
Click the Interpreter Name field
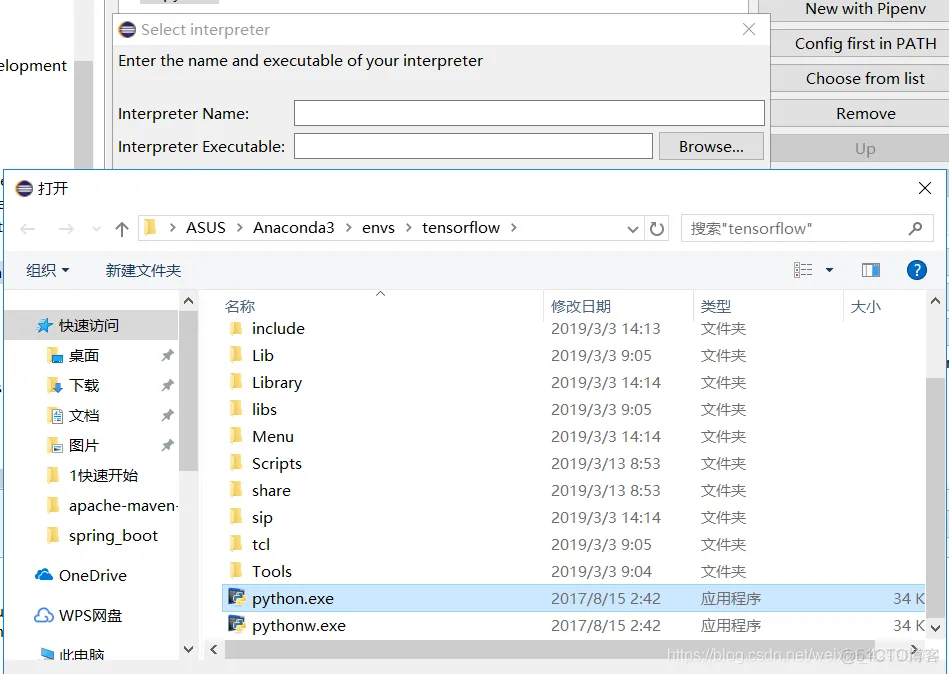[529, 113]
